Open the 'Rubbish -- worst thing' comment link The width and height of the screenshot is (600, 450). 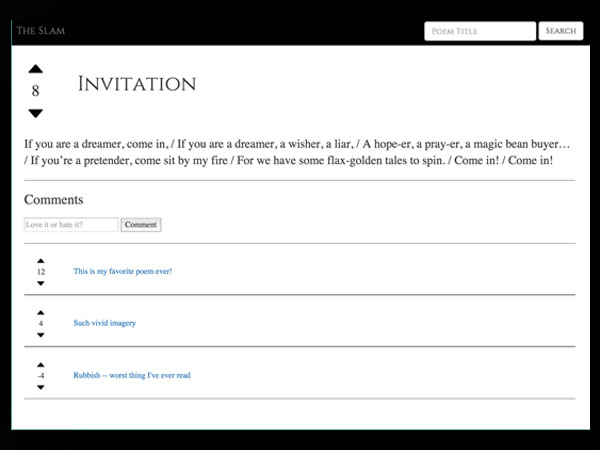[131, 375]
